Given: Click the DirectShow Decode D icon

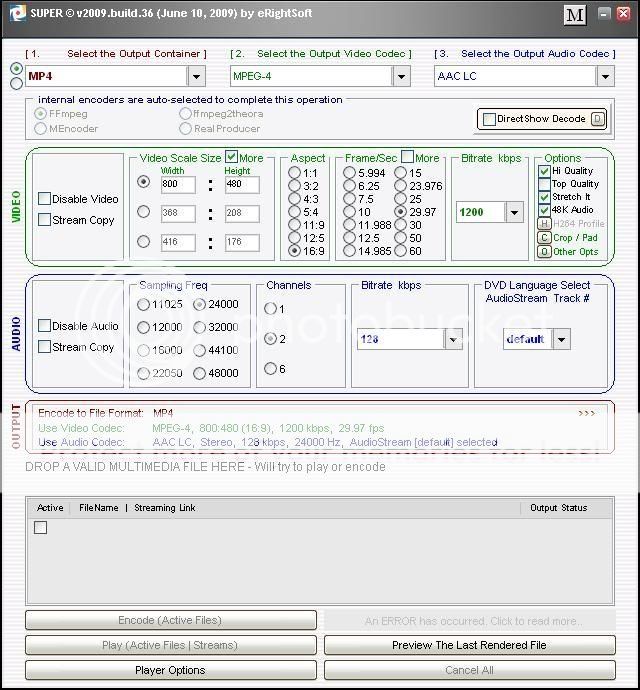Looking at the screenshot, I should [598, 119].
